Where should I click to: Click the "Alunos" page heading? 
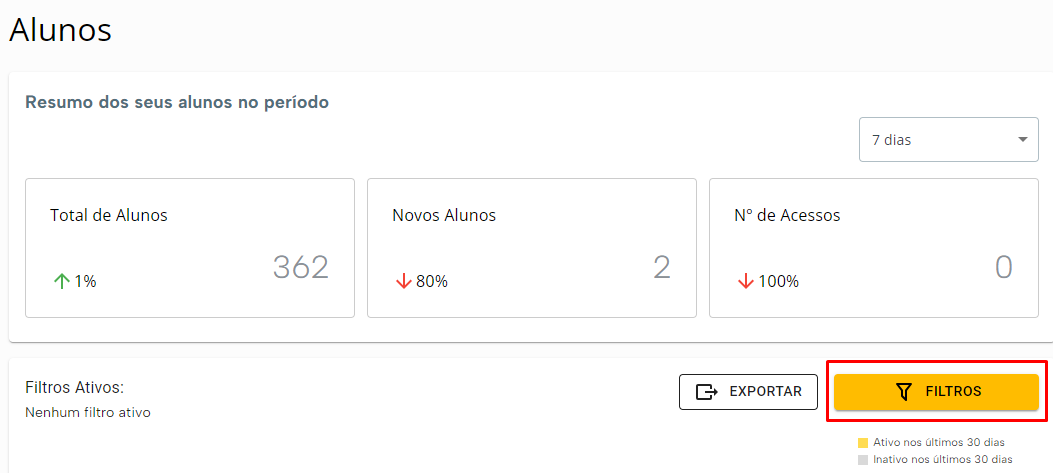(60, 30)
